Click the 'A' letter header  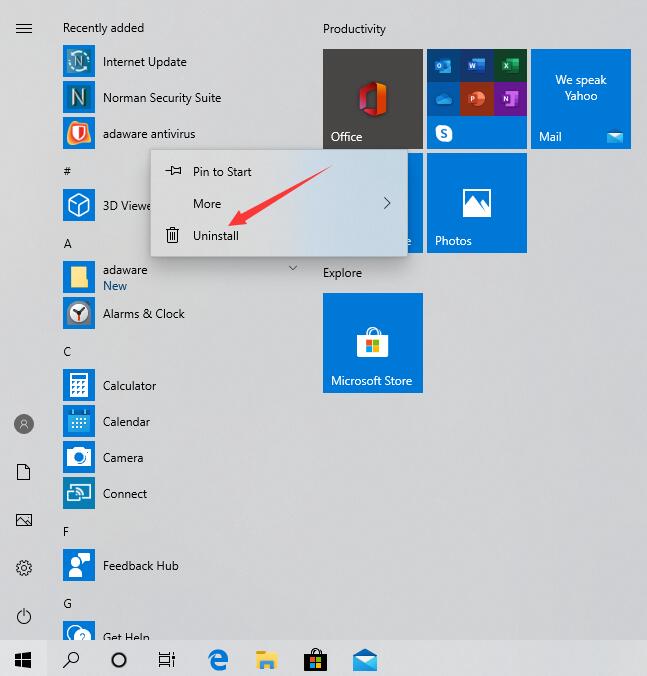68,244
